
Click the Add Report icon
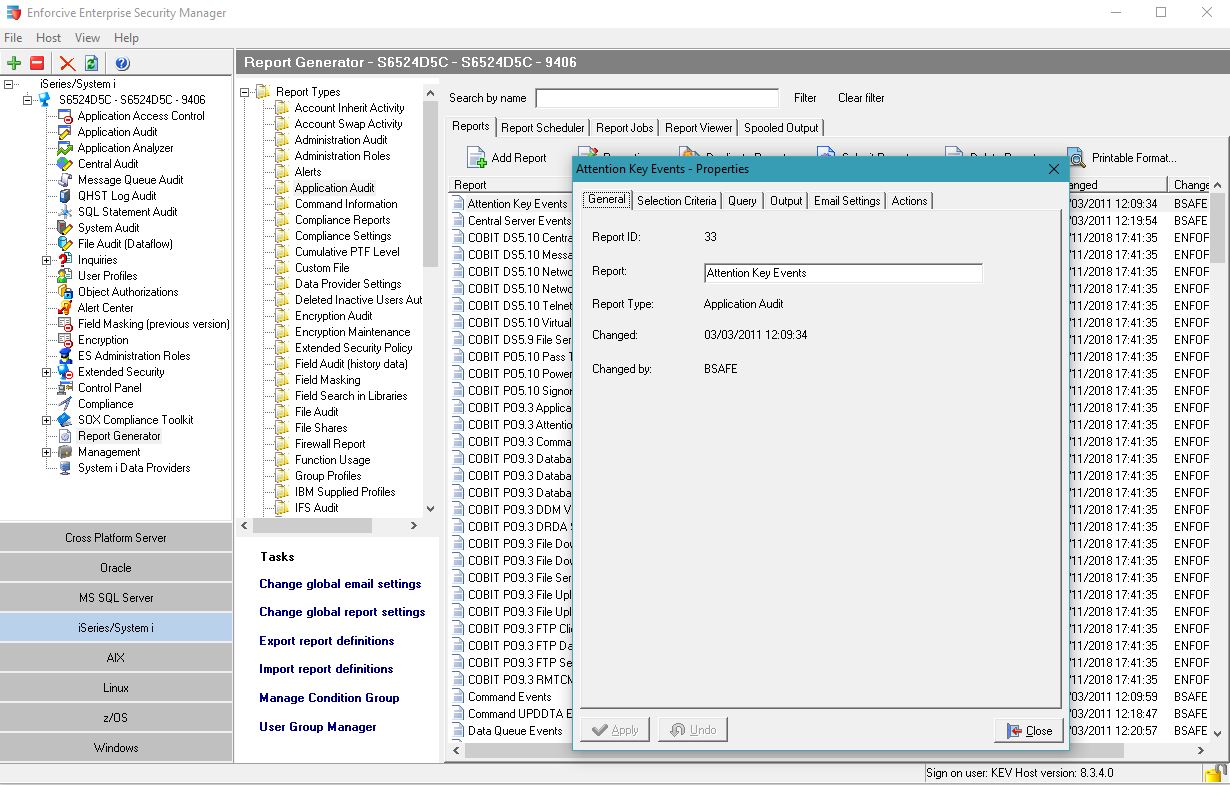[x=476, y=158]
